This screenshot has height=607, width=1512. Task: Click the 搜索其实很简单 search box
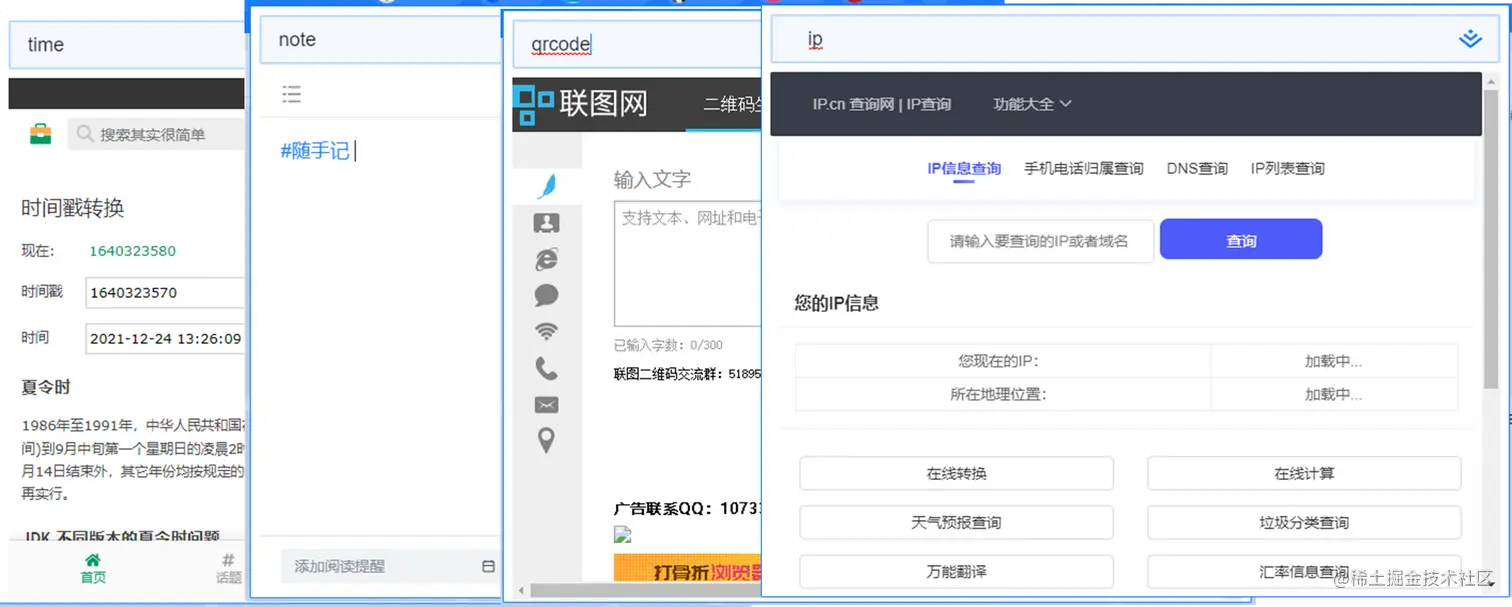(x=156, y=134)
